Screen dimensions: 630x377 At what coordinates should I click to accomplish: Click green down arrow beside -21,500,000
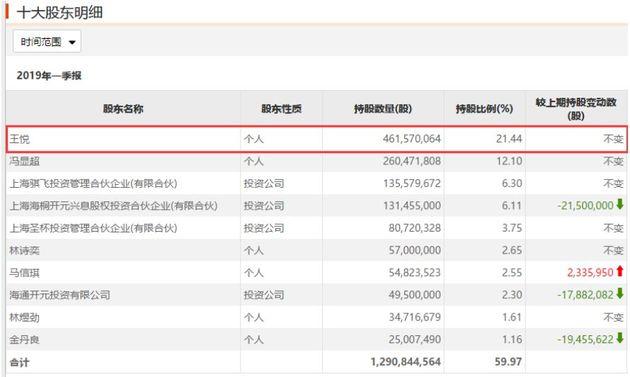click(x=620, y=204)
